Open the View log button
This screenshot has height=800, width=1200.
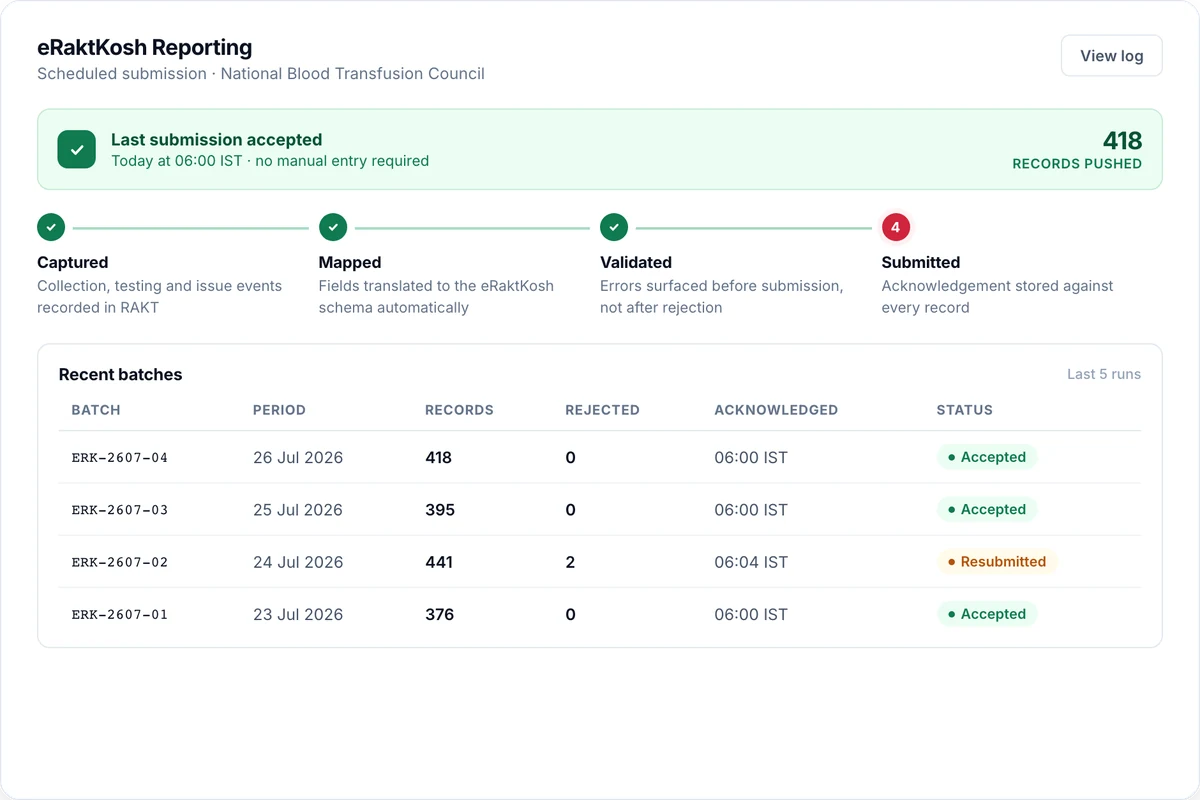click(x=1111, y=56)
